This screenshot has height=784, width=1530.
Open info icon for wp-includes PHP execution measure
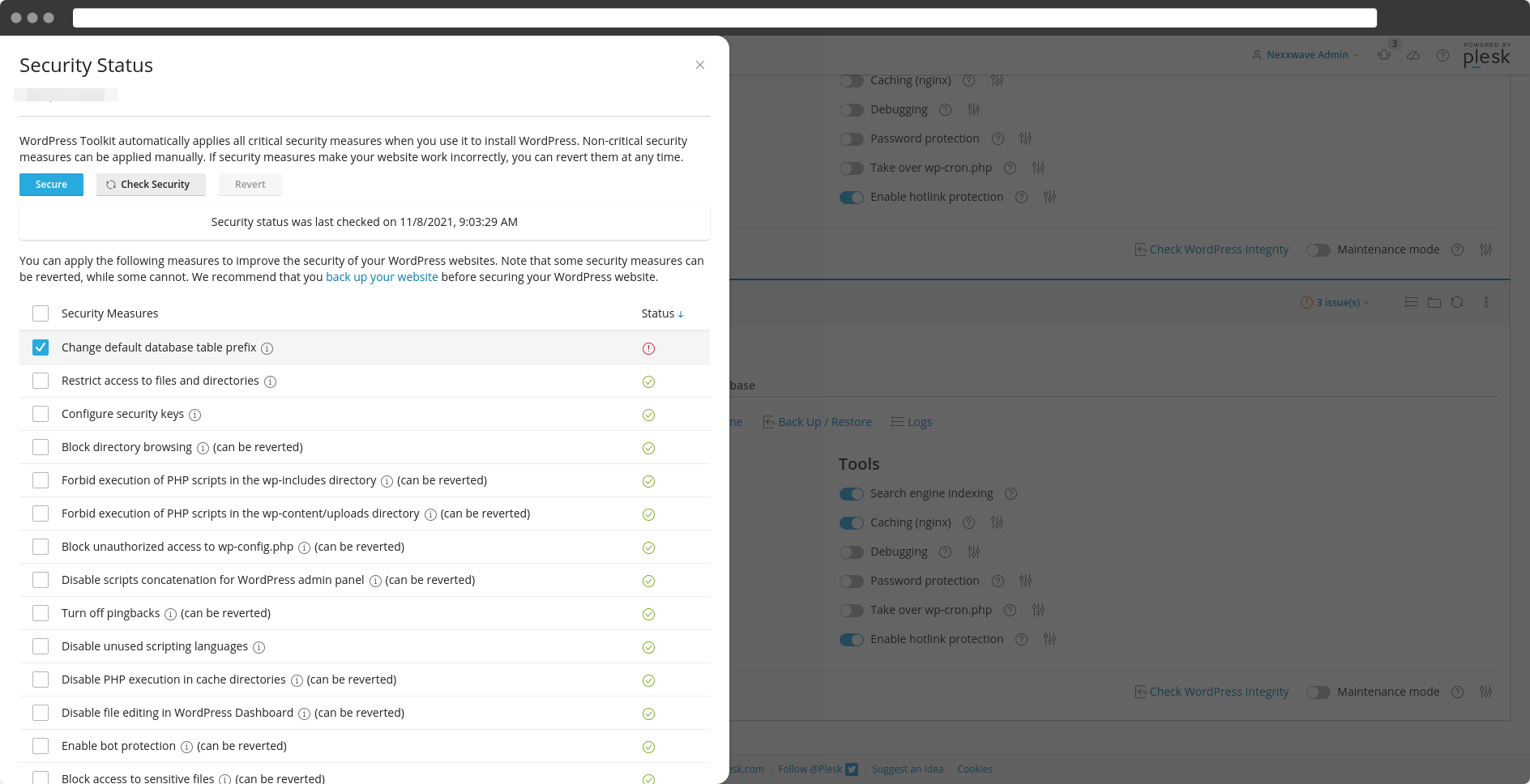coord(387,481)
